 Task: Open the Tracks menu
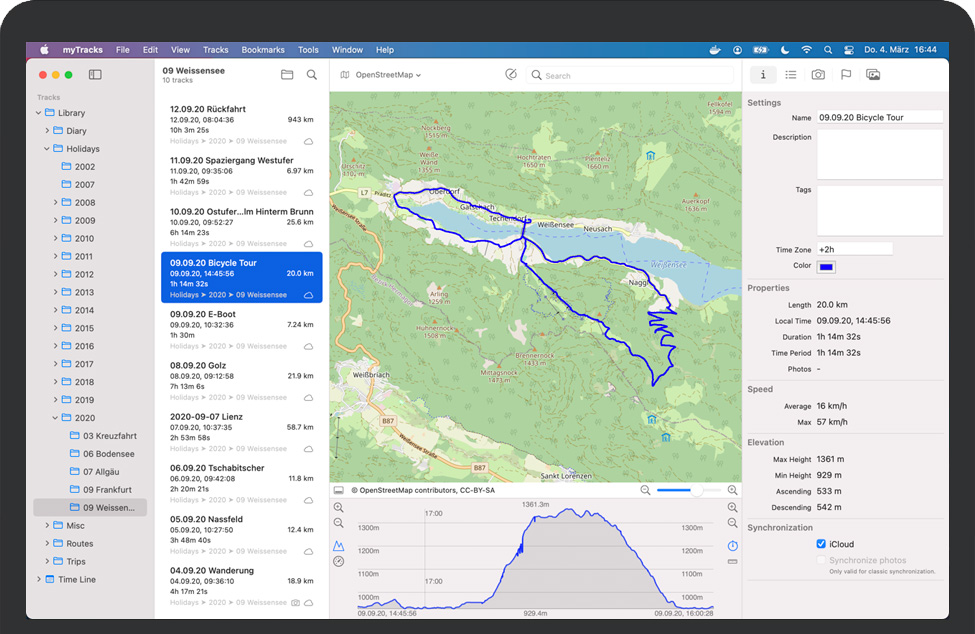(x=215, y=50)
